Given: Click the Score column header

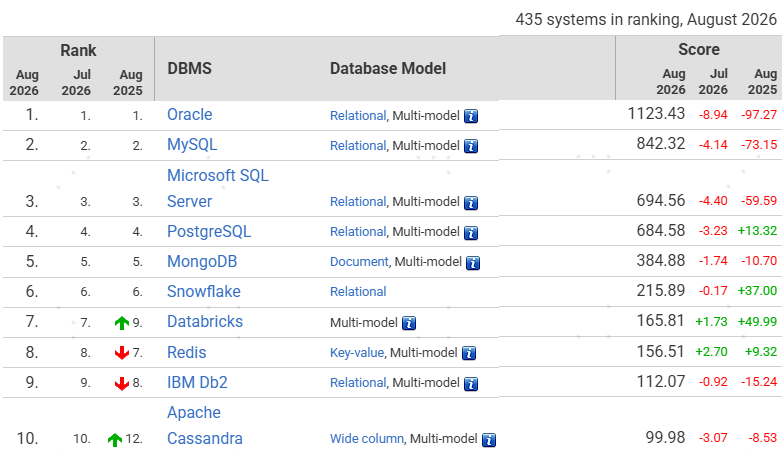Looking at the screenshot, I should pyautogui.click(x=698, y=50).
